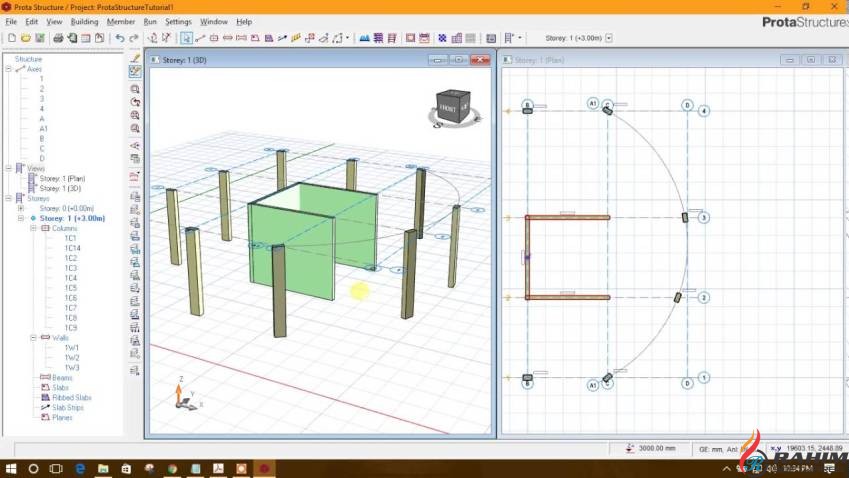The image size is (849, 478).
Task: Click the Print icon in toolbar
Action: point(58,38)
